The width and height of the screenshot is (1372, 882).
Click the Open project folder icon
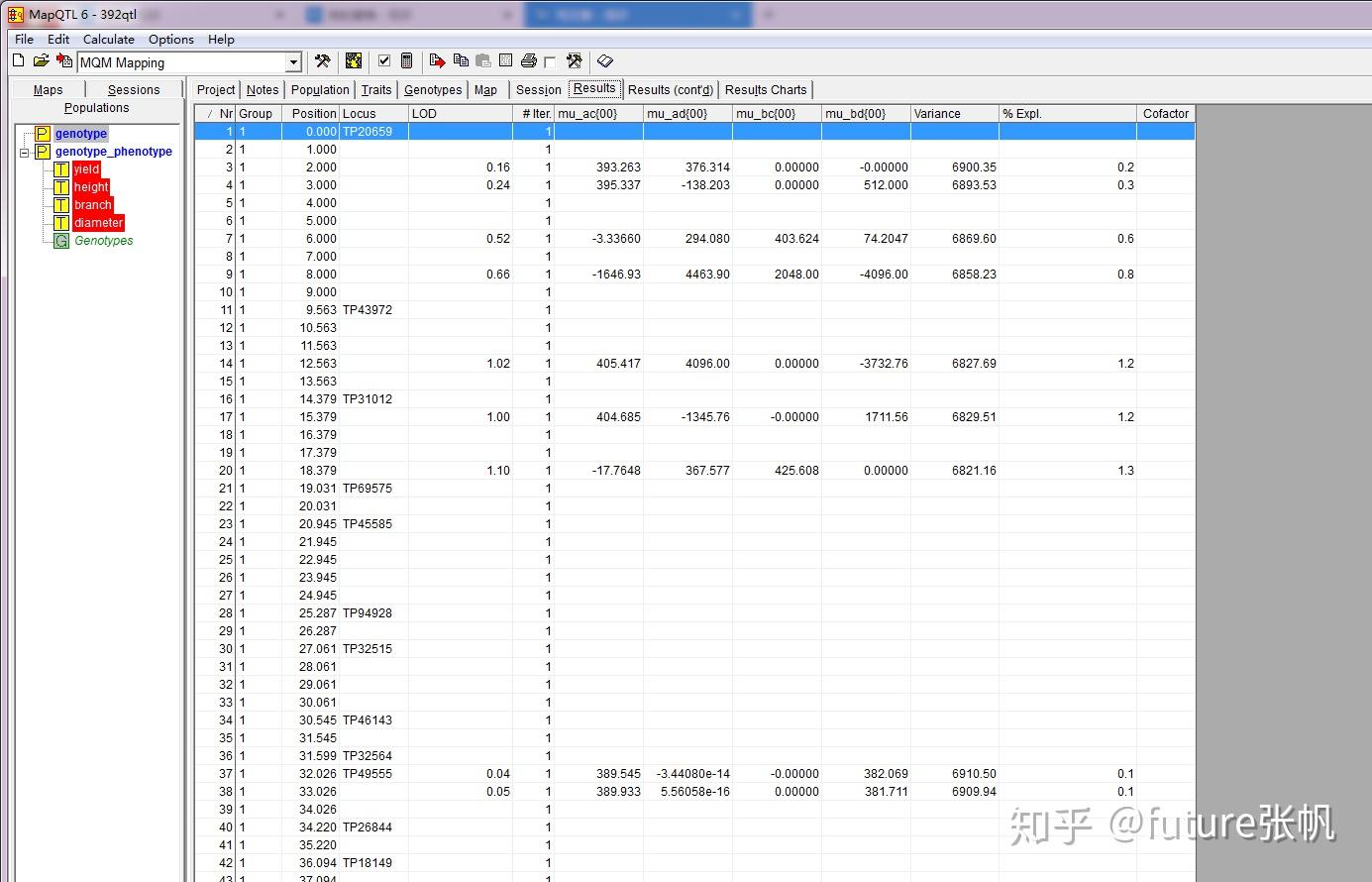pos(41,60)
